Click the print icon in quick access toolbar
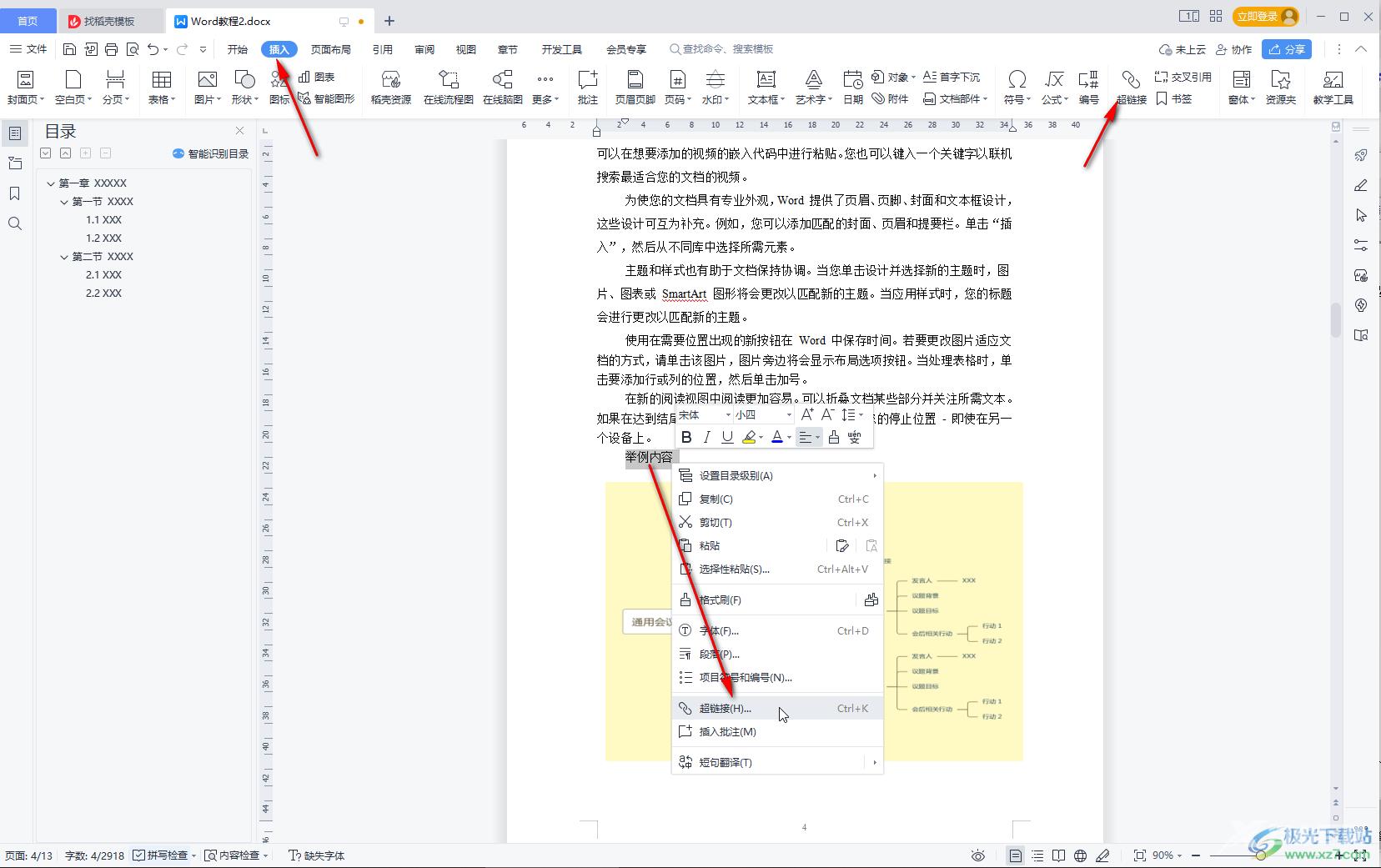The height and width of the screenshot is (868, 1381). (112, 49)
